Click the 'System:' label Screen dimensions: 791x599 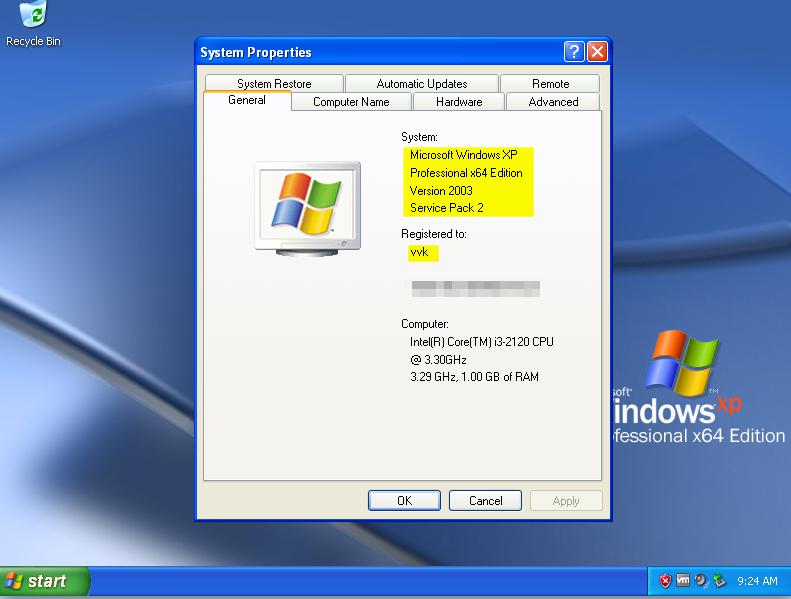click(x=419, y=137)
